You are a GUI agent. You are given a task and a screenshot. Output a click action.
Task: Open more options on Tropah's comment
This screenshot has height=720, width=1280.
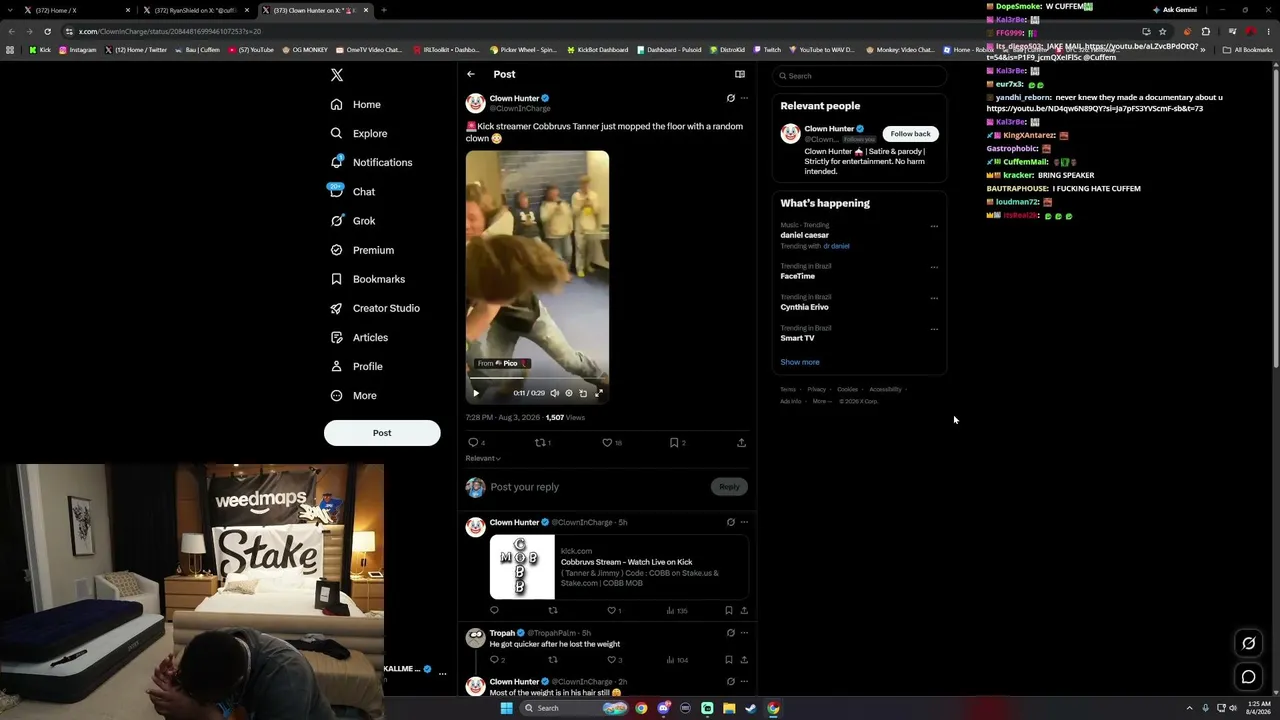[x=744, y=633]
